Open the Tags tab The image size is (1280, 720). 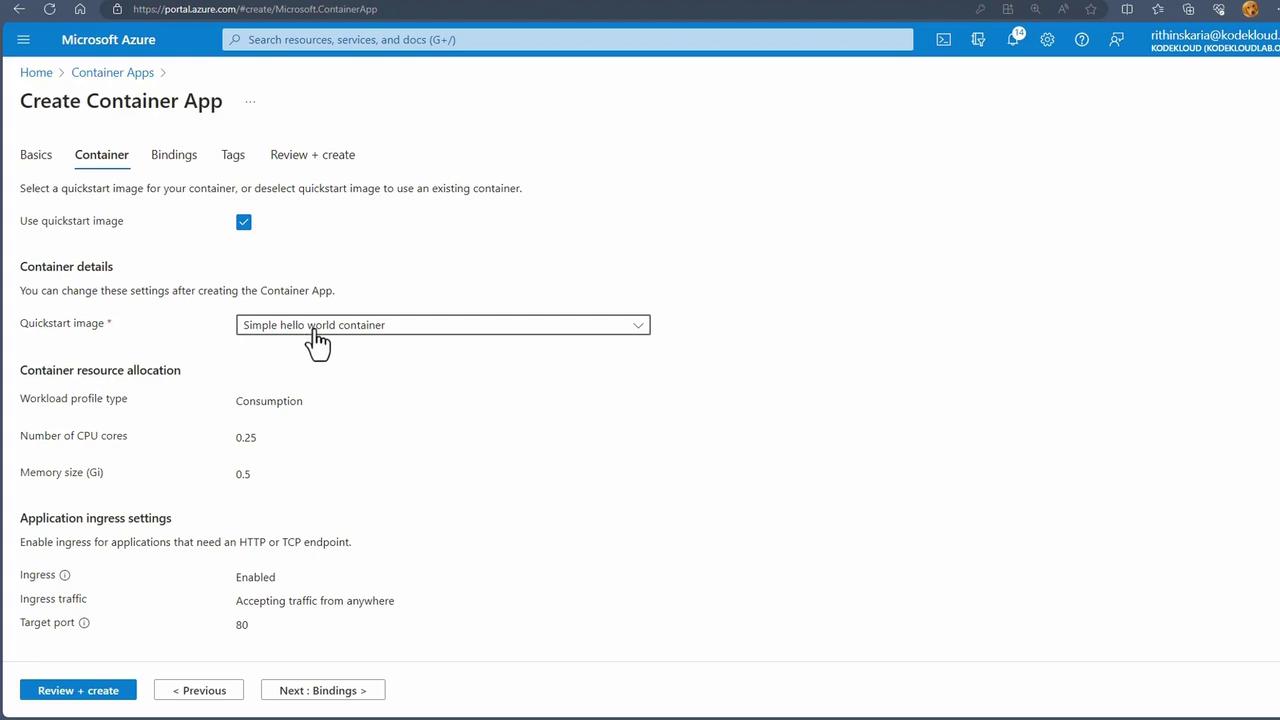pyautogui.click(x=233, y=155)
